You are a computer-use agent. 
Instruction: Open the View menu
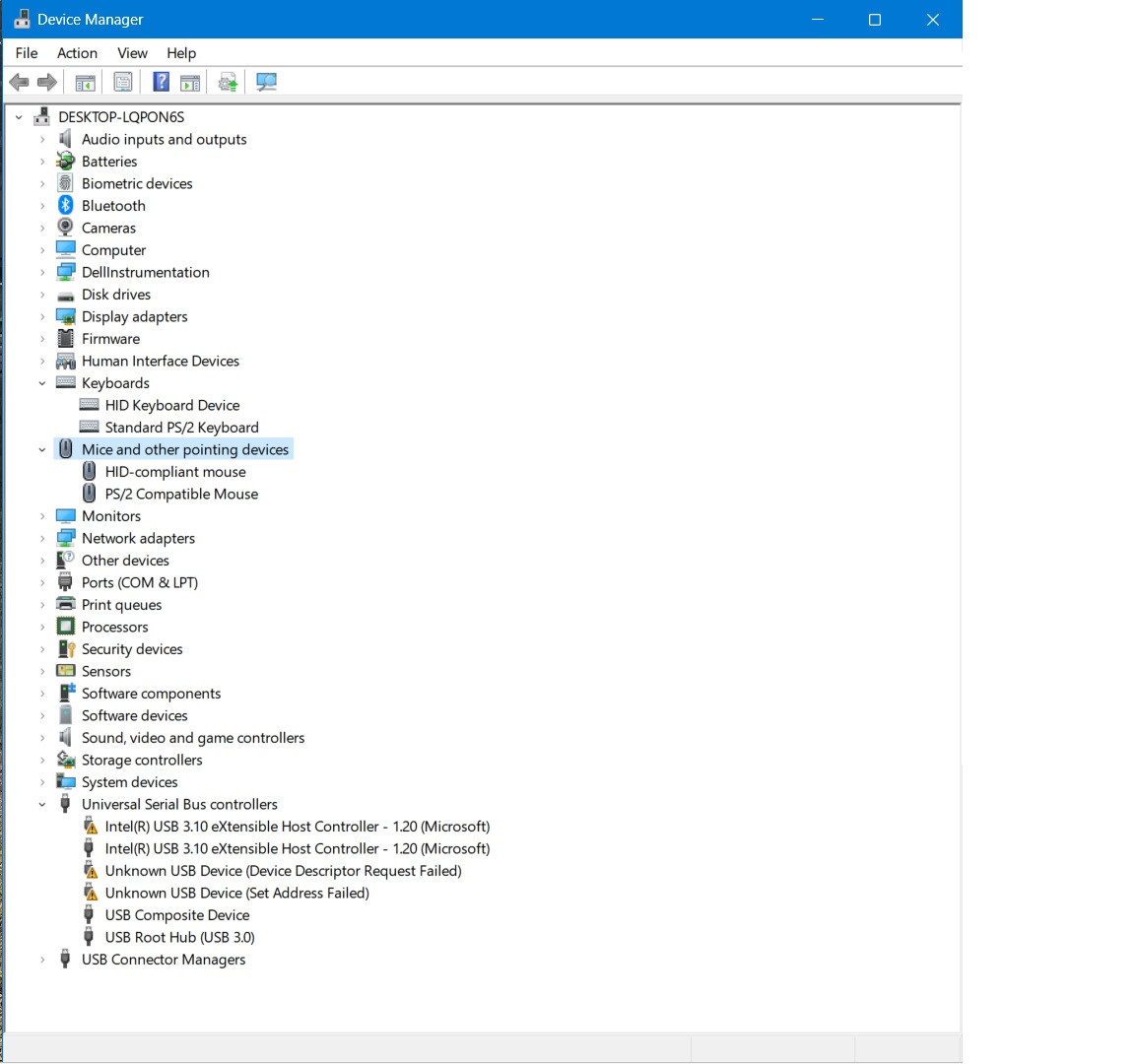[x=132, y=53]
